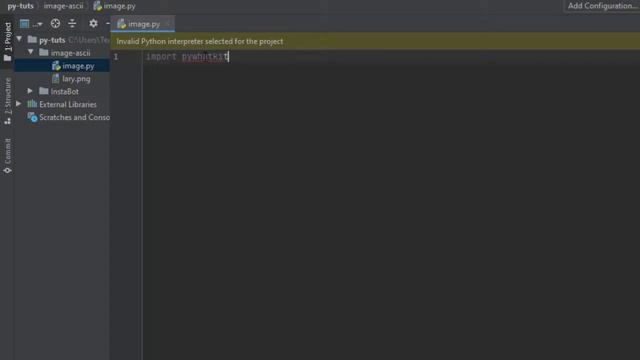This screenshot has height=360, width=640.
Task: Click py-tuts breadcrumb in navigation bar
Action: point(20,6)
